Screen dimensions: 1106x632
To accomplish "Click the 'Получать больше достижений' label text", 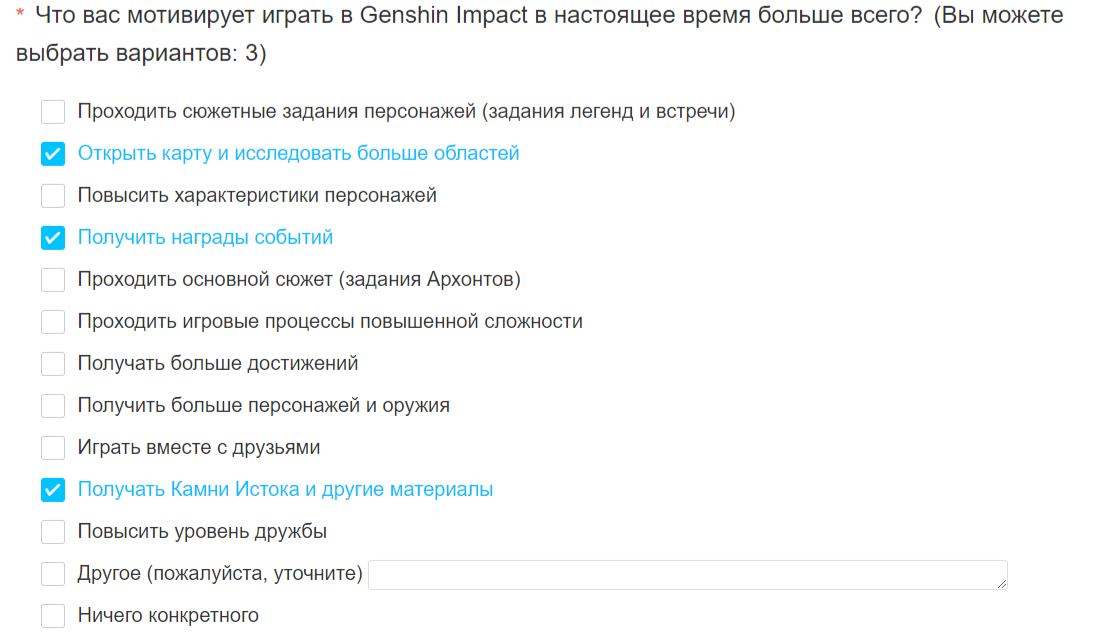I will tap(218, 363).
